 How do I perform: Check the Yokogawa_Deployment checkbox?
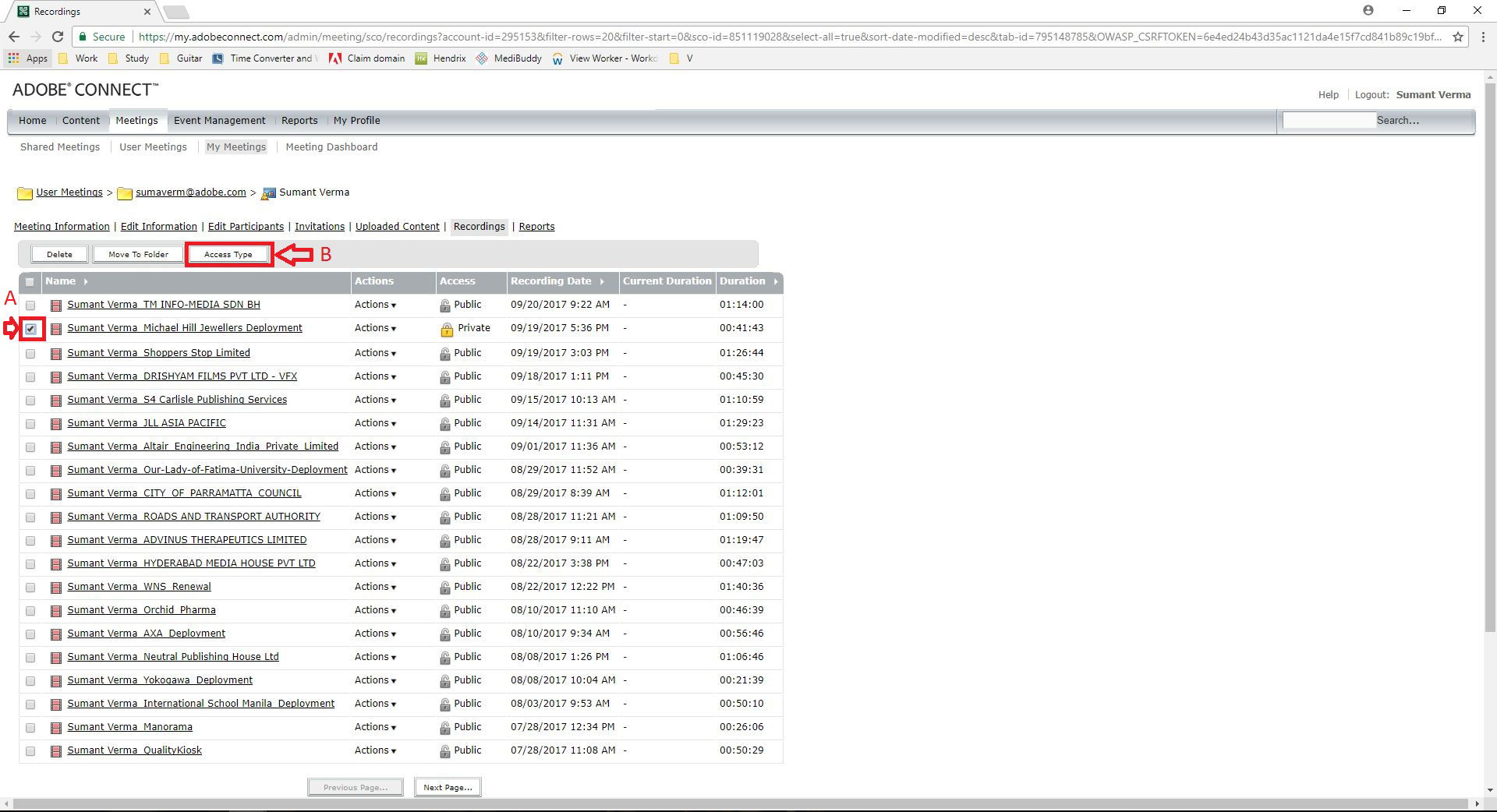click(30, 681)
